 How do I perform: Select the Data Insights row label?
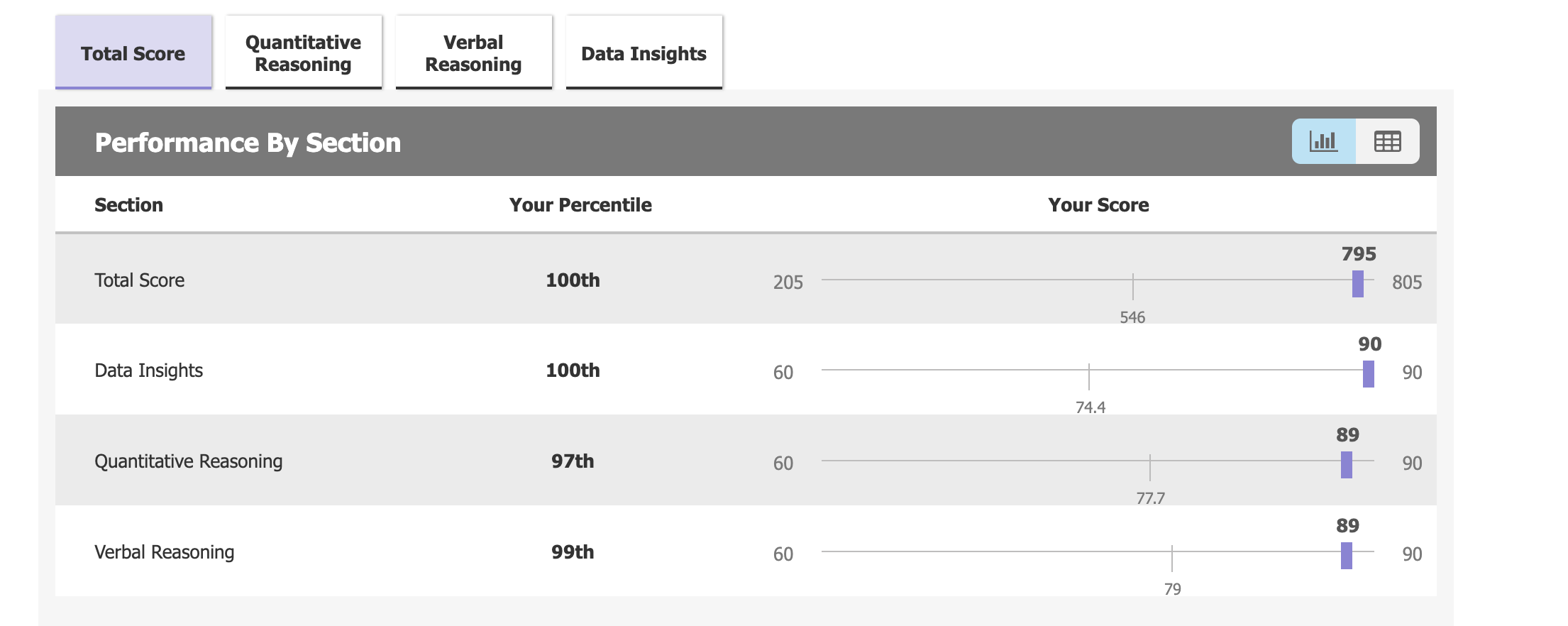click(x=149, y=370)
